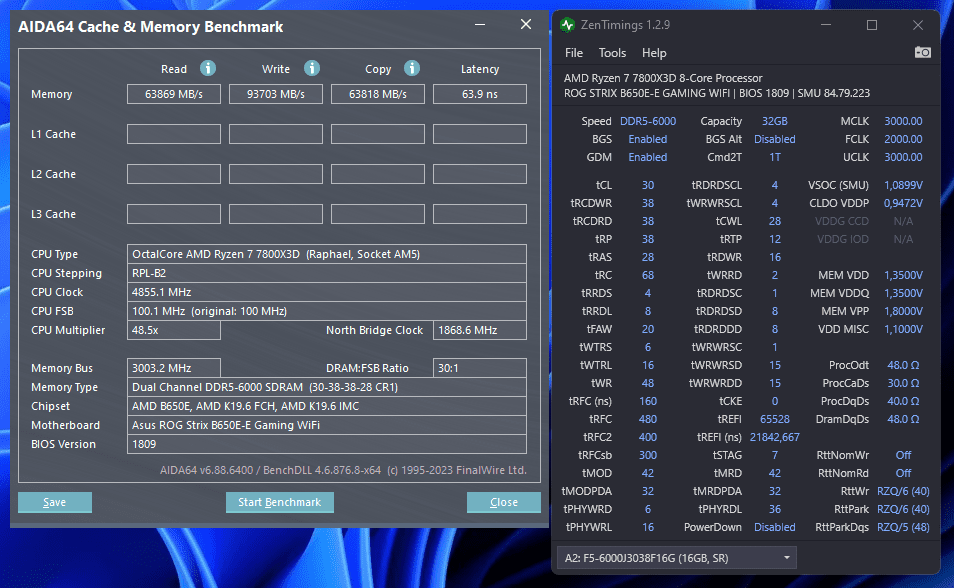Image resolution: width=954 pixels, height=588 pixels.
Task: Click the 32GB Capacity value
Action: pyautogui.click(x=775, y=121)
